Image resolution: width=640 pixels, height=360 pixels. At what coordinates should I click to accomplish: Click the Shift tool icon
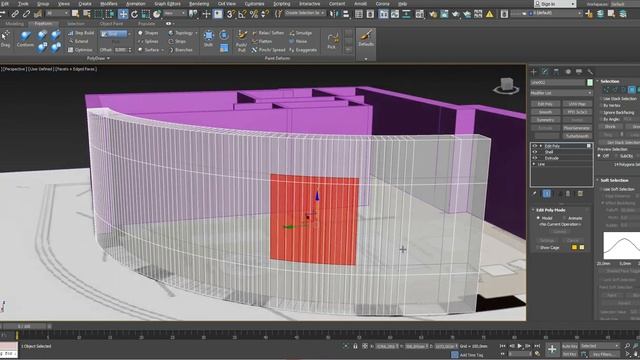(x=209, y=38)
